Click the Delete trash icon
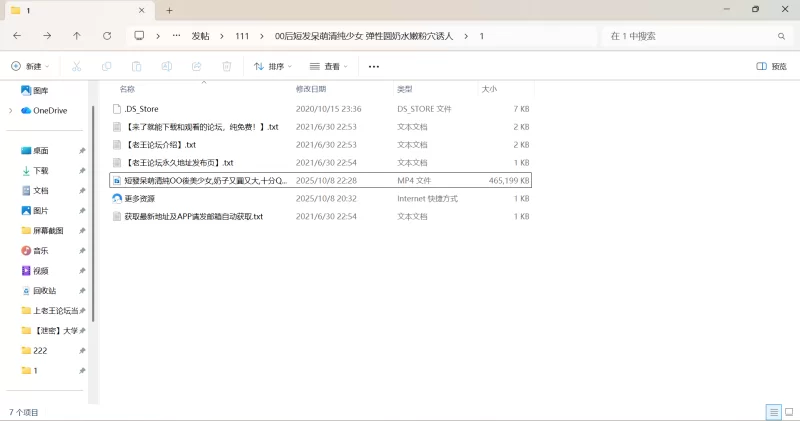Screen dimensions: 800x421 coord(227,66)
